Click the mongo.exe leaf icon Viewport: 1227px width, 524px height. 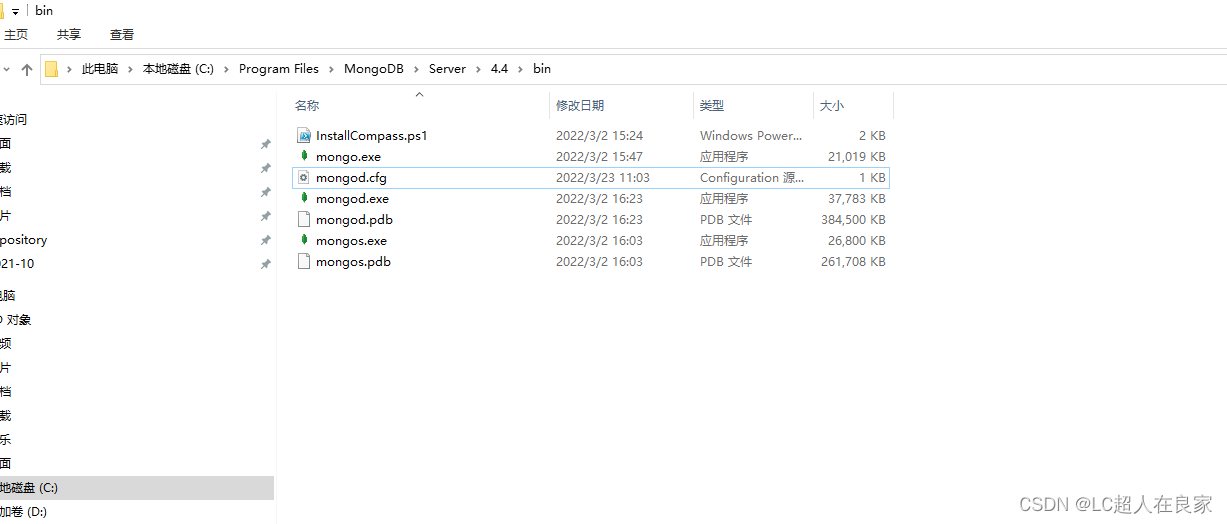(x=305, y=156)
